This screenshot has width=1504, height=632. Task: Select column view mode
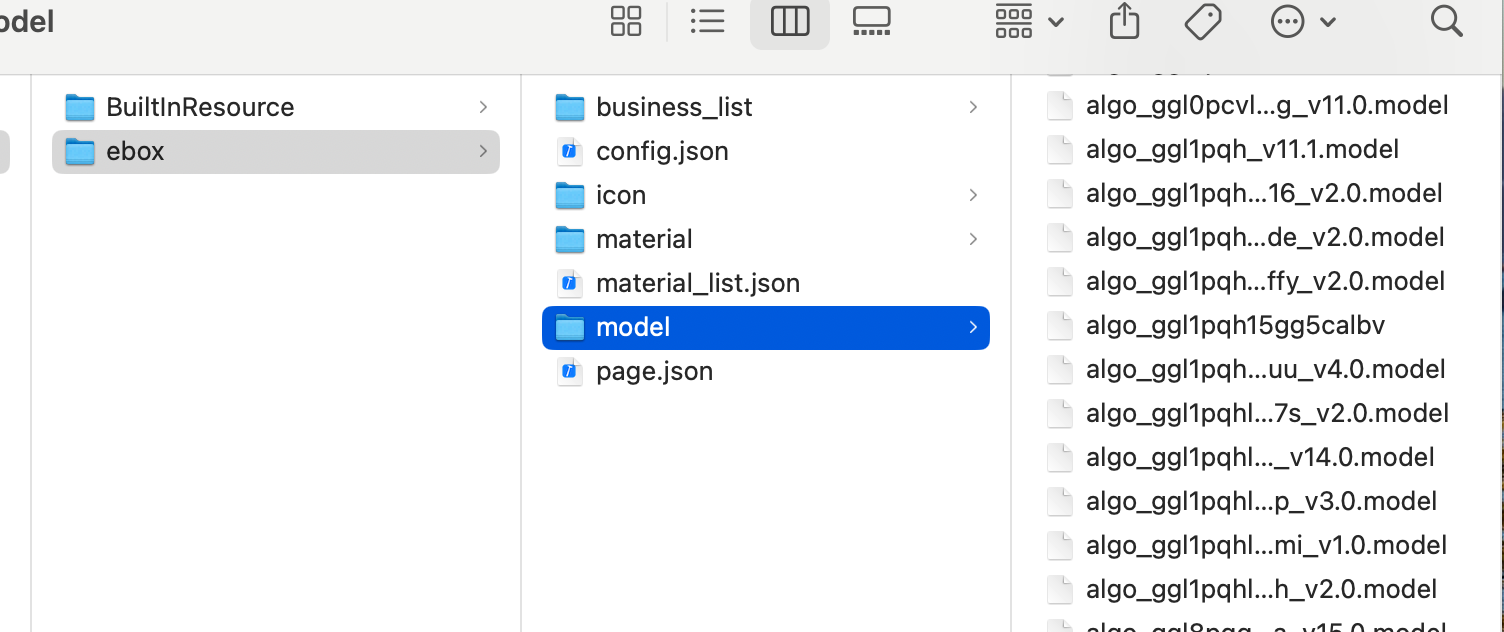point(789,21)
